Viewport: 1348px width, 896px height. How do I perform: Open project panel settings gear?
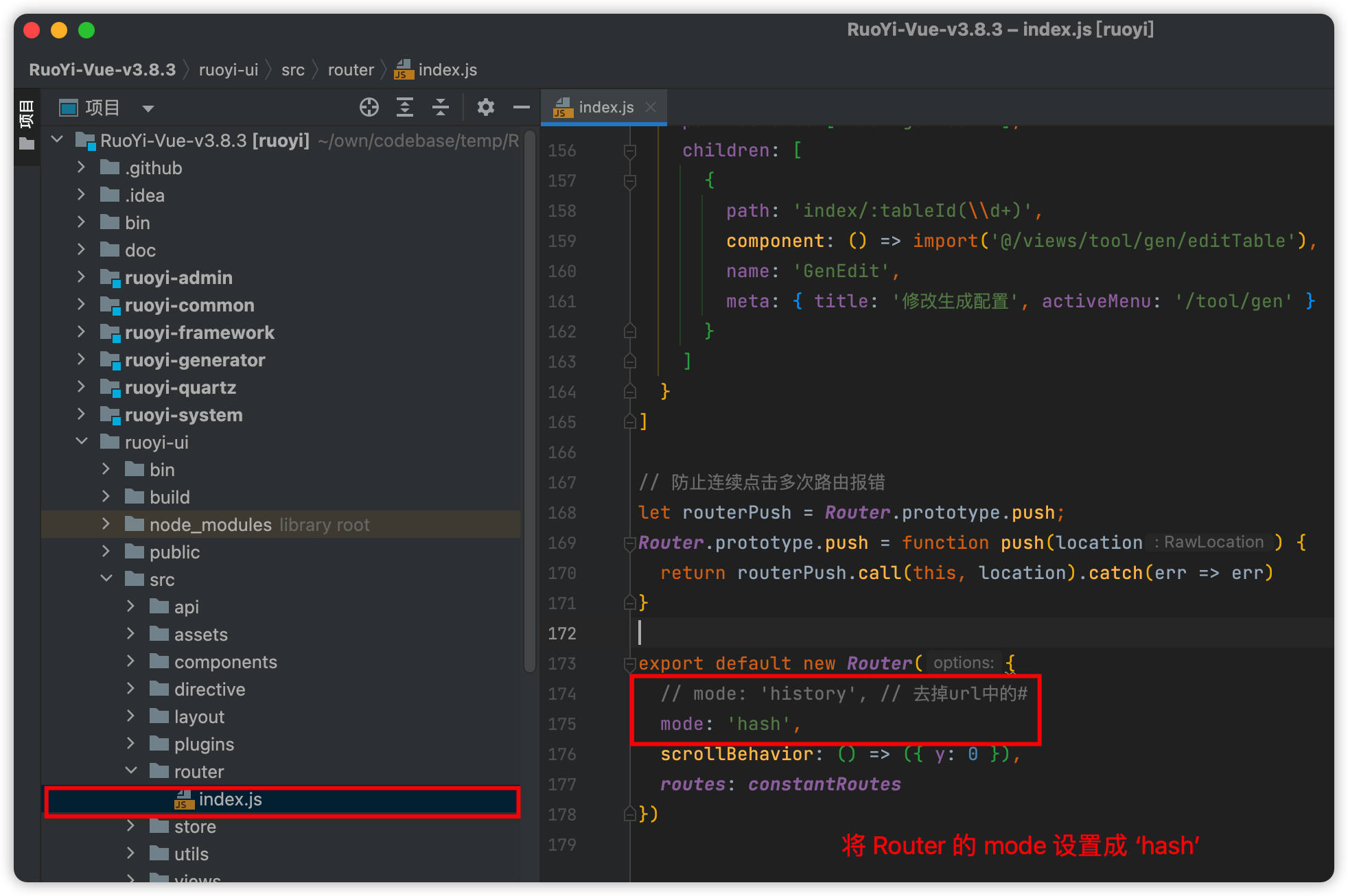(486, 107)
